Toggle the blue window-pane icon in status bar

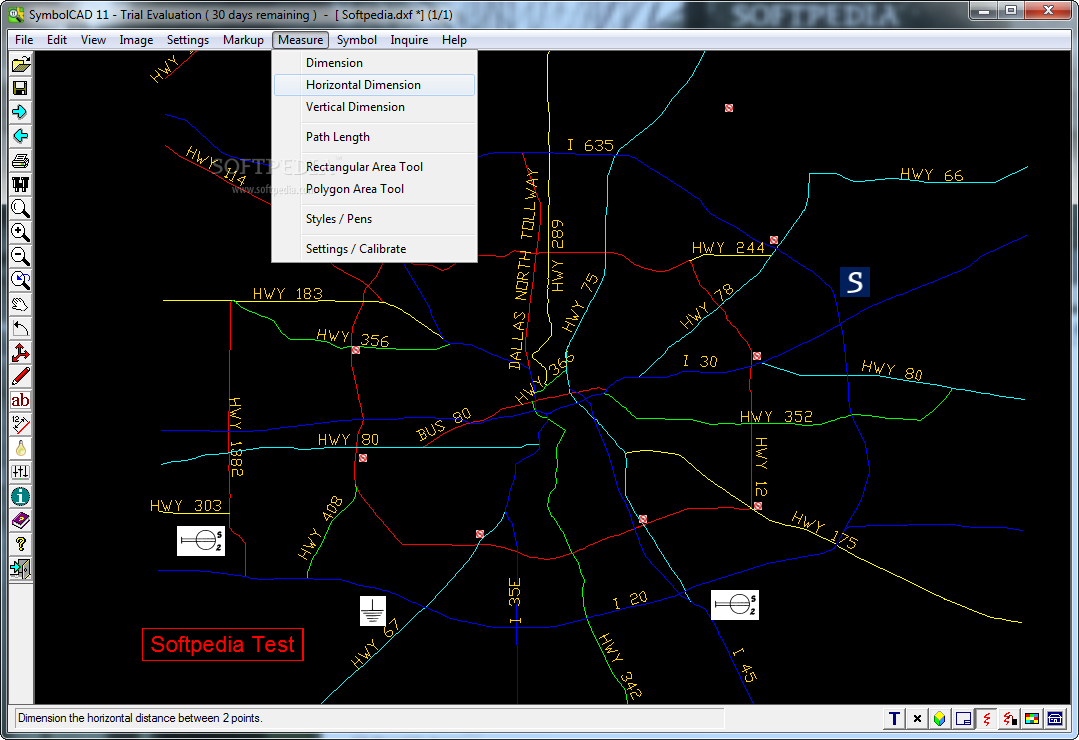pyautogui.click(x=963, y=719)
